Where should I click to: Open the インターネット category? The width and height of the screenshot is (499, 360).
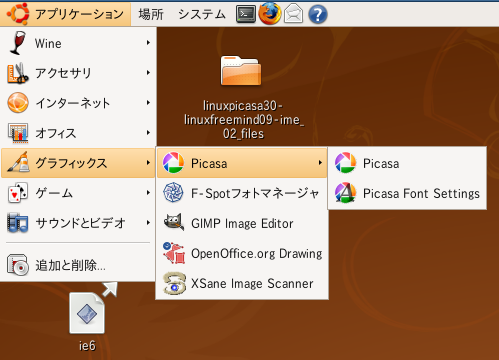pyautogui.click(x=78, y=103)
